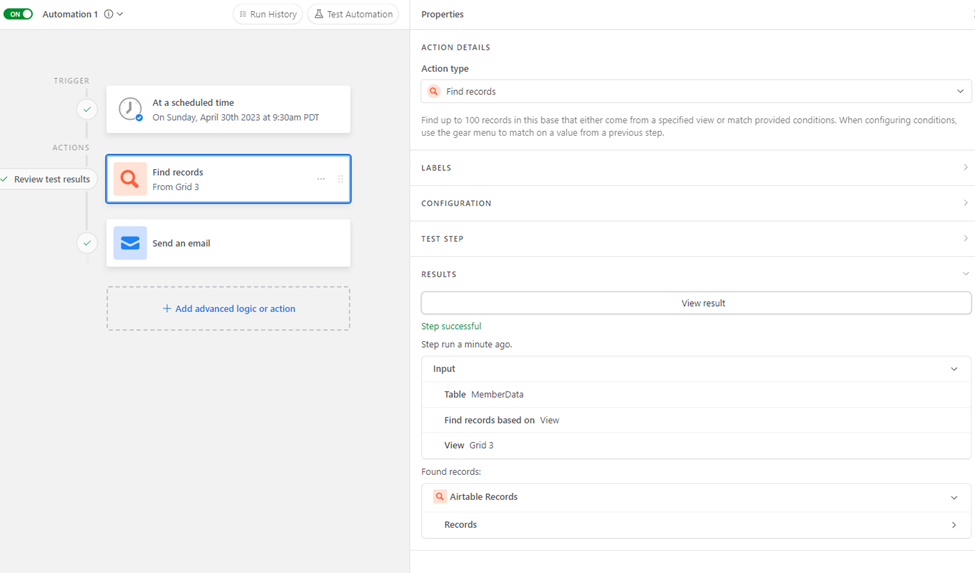This screenshot has width=975, height=573.
Task: Open the Automation 1 name dropdown arrow
Action: pos(120,14)
